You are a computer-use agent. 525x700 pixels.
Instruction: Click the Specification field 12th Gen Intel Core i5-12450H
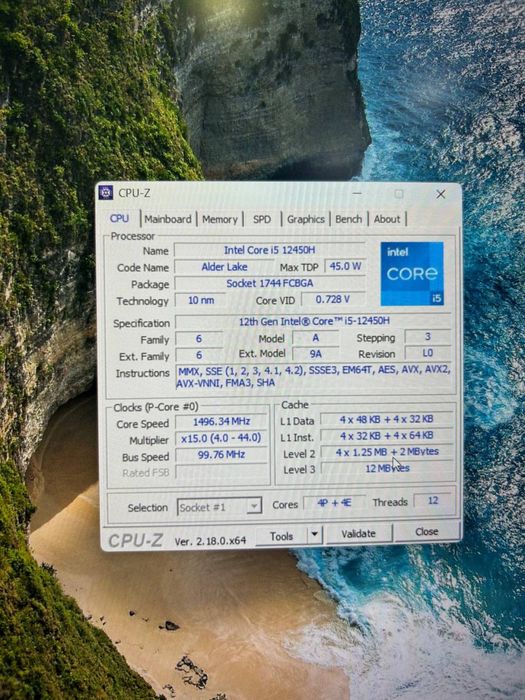click(314, 321)
